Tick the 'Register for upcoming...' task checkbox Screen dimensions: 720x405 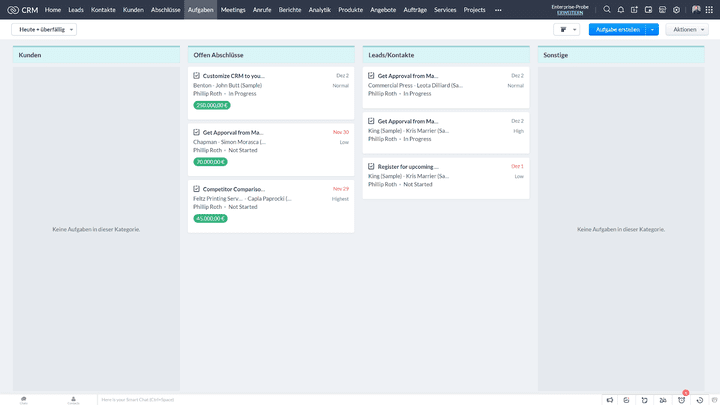point(372,167)
